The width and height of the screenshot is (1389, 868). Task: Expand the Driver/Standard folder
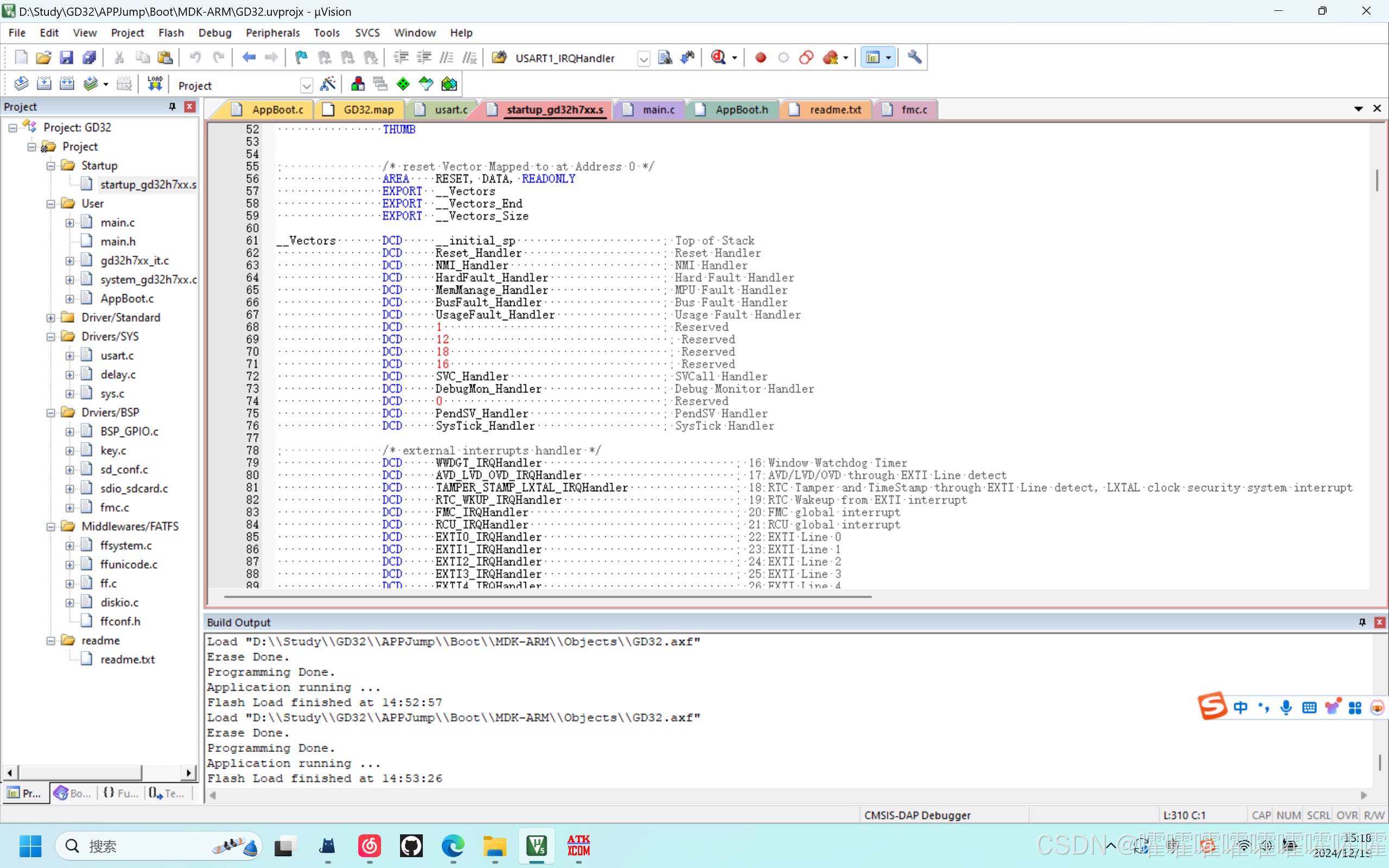point(51,318)
